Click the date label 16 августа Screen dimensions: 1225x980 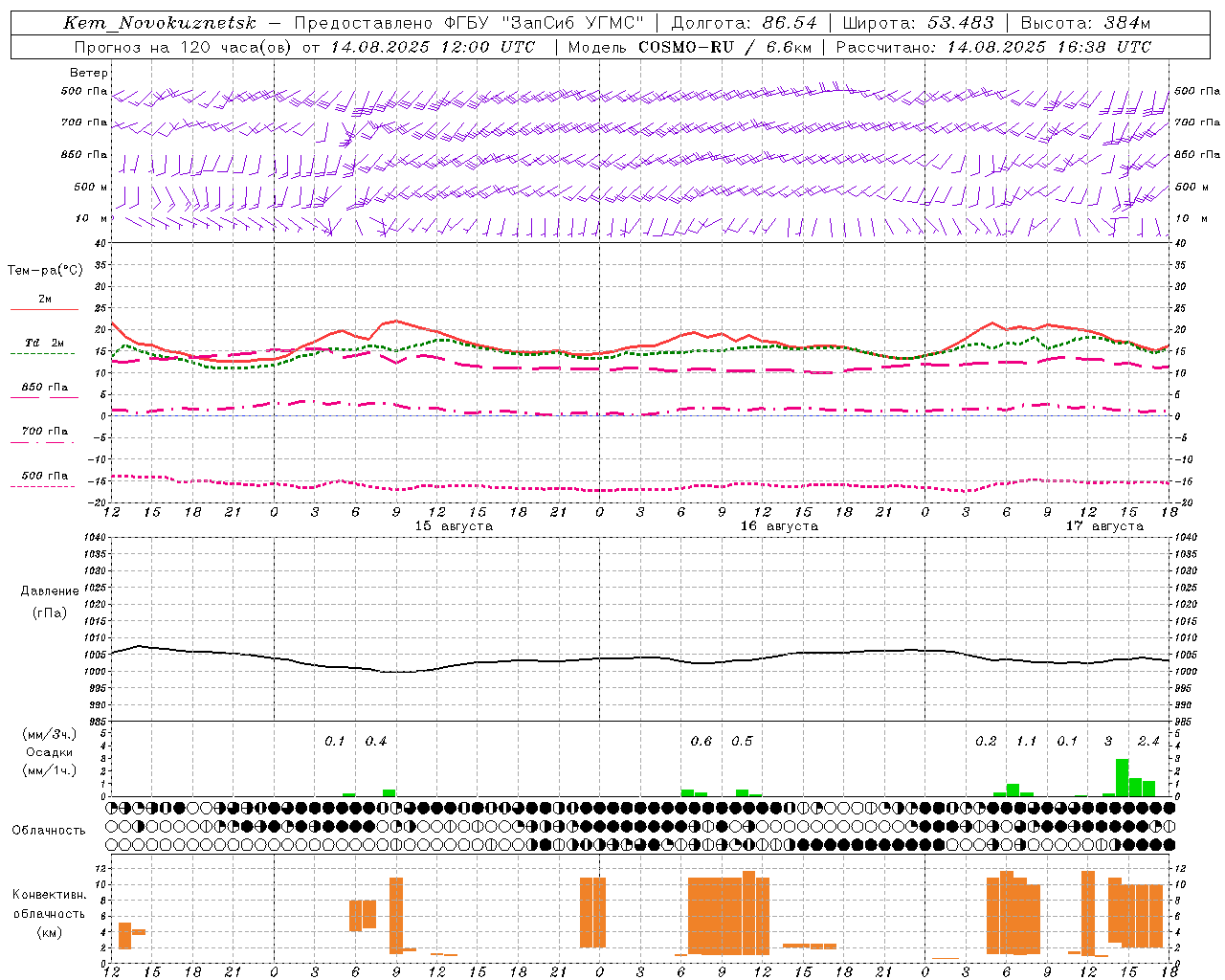click(x=779, y=526)
